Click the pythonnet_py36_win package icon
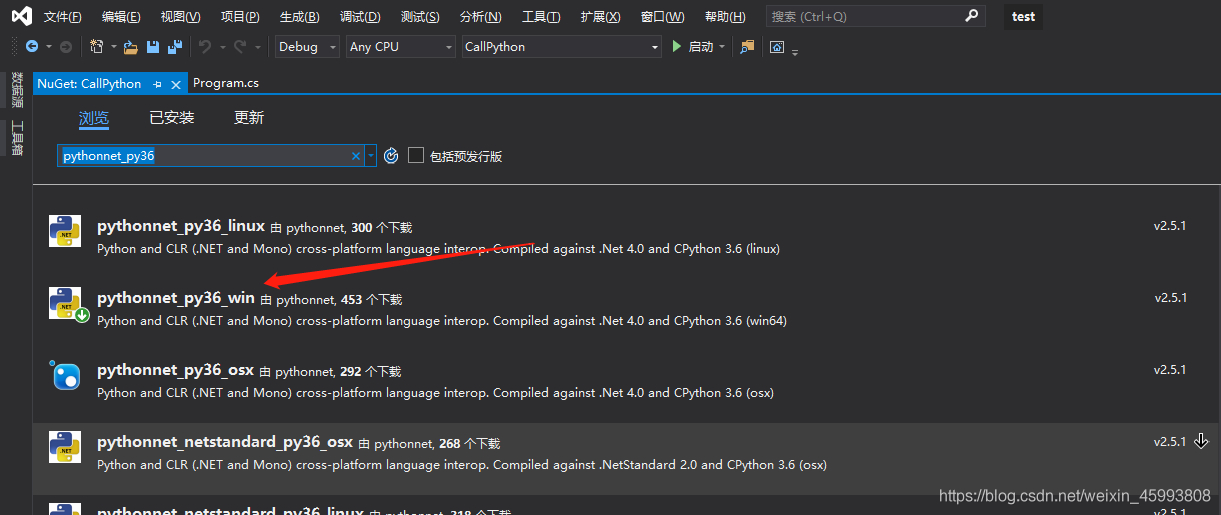 click(67, 303)
